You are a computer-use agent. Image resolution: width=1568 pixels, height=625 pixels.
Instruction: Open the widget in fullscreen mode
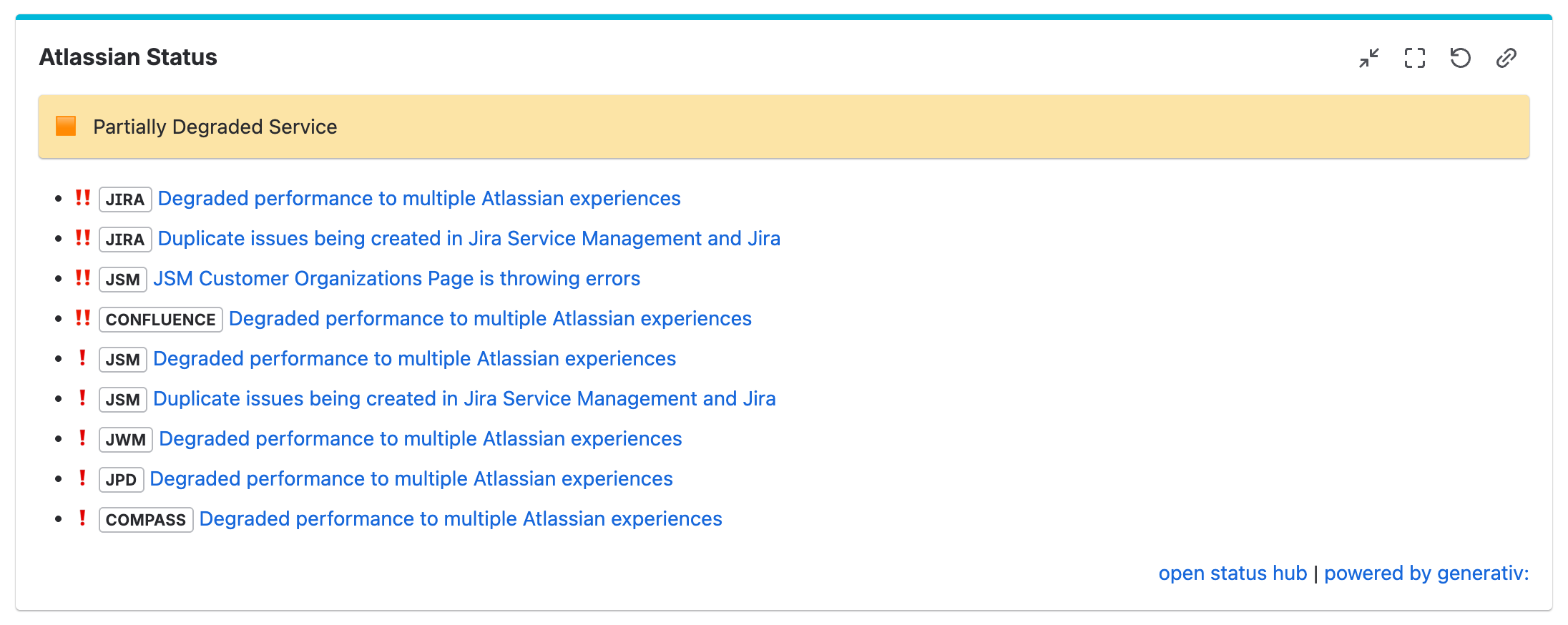point(1415,58)
